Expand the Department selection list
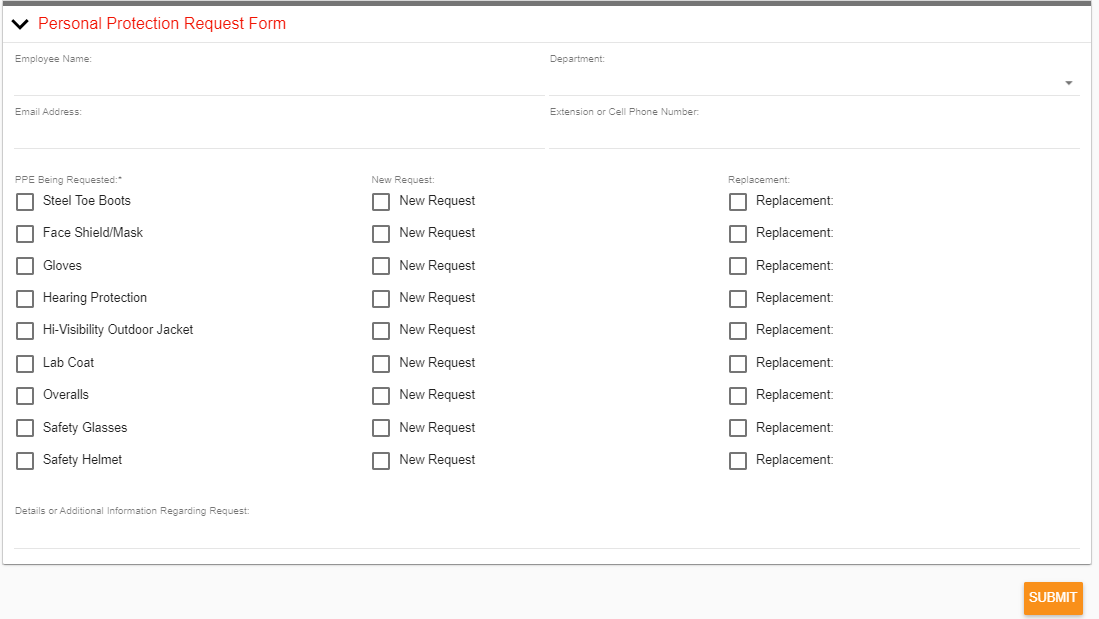The width and height of the screenshot is (1099, 619). [x=1068, y=83]
